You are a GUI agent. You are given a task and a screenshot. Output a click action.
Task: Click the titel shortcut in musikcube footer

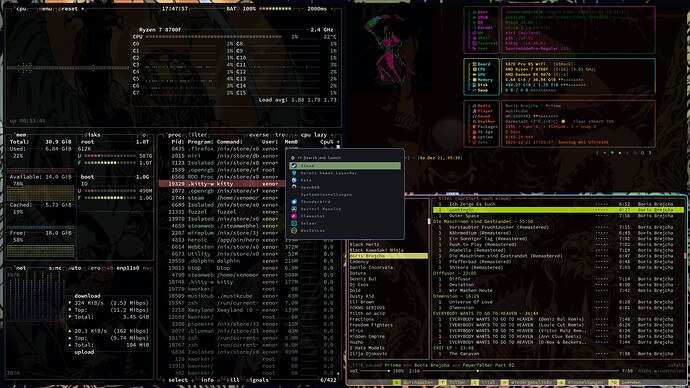(x=483, y=382)
